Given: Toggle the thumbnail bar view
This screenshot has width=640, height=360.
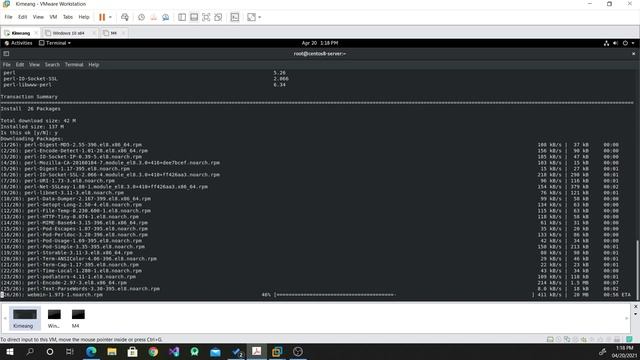Looking at the screenshot, I should pos(194,17).
